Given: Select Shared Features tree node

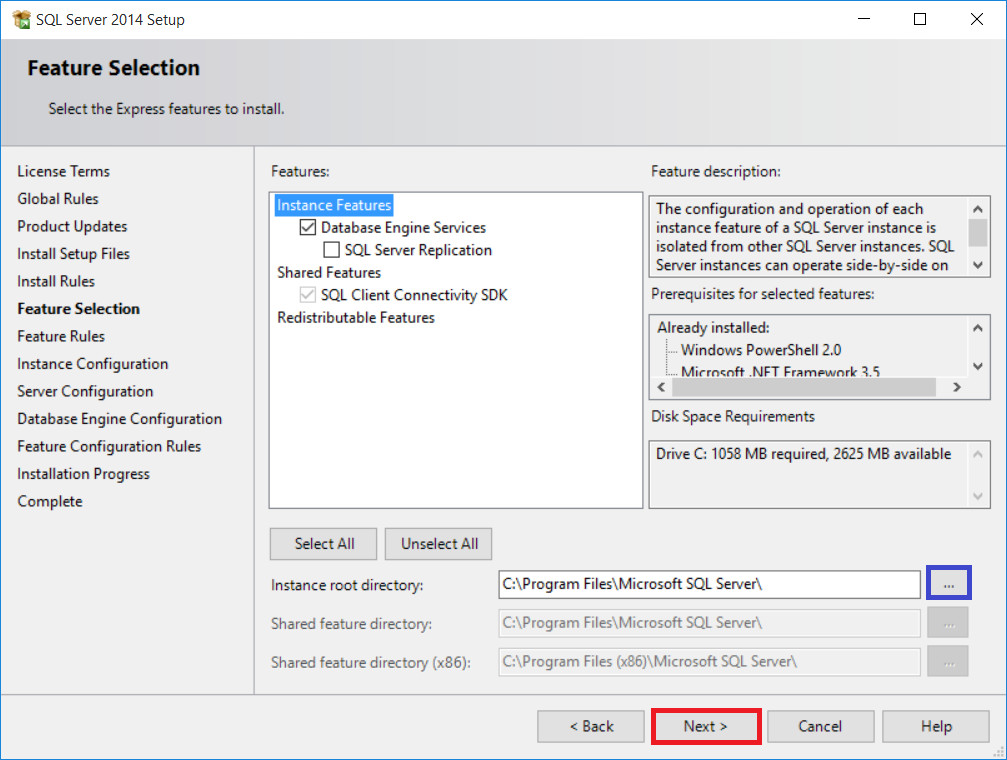Looking at the screenshot, I should coord(329,272).
